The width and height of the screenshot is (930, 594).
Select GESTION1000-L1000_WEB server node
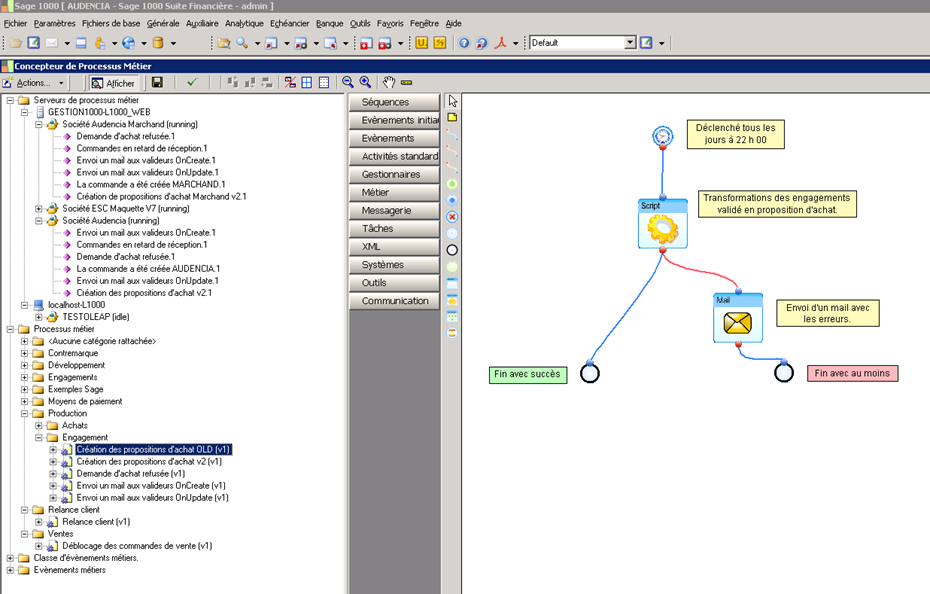click(99, 112)
